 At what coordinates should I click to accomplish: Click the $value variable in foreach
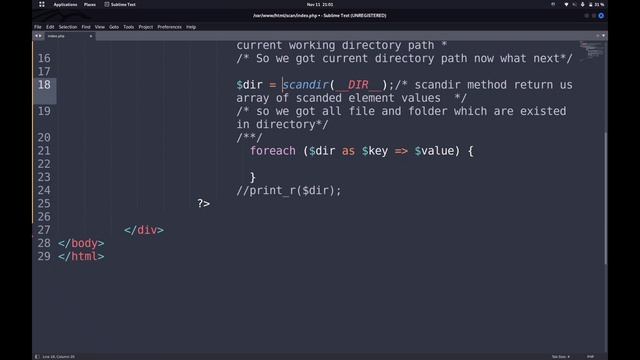click(434, 151)
